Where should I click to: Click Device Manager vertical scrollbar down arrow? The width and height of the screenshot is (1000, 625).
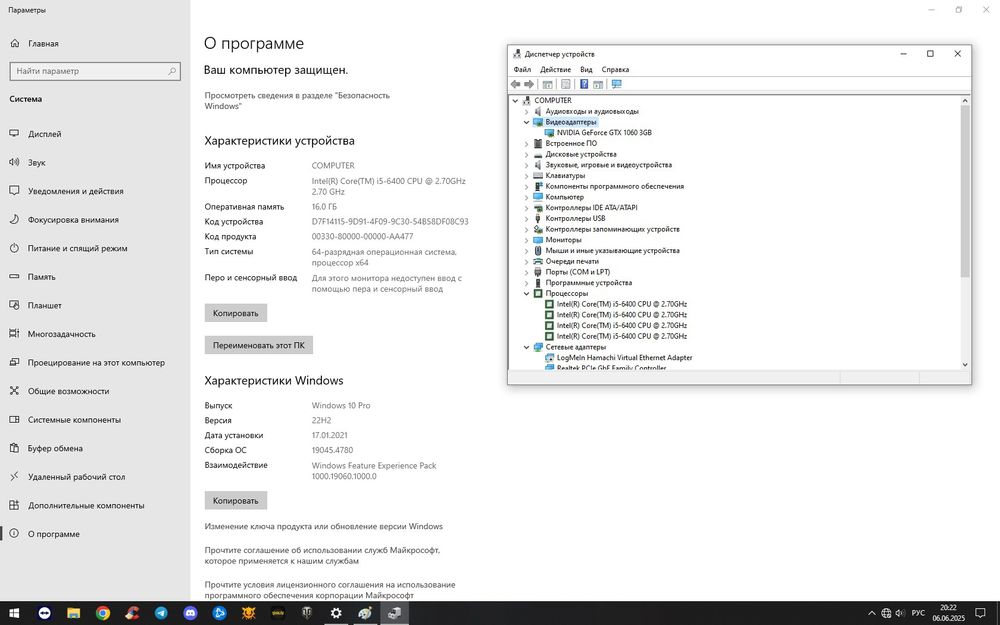(965, 364)
